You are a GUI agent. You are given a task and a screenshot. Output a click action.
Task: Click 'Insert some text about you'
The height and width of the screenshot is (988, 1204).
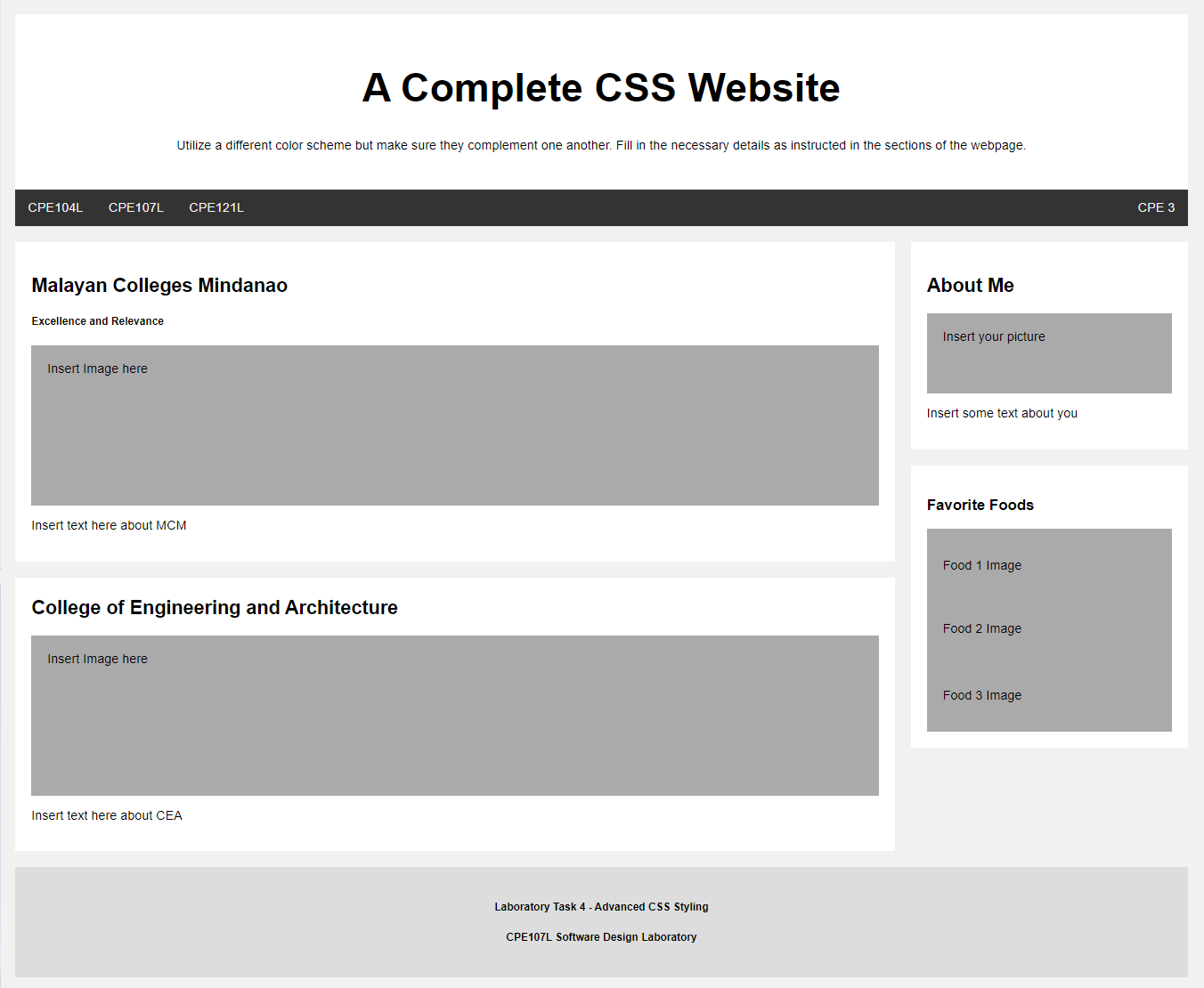(1002, 413)
